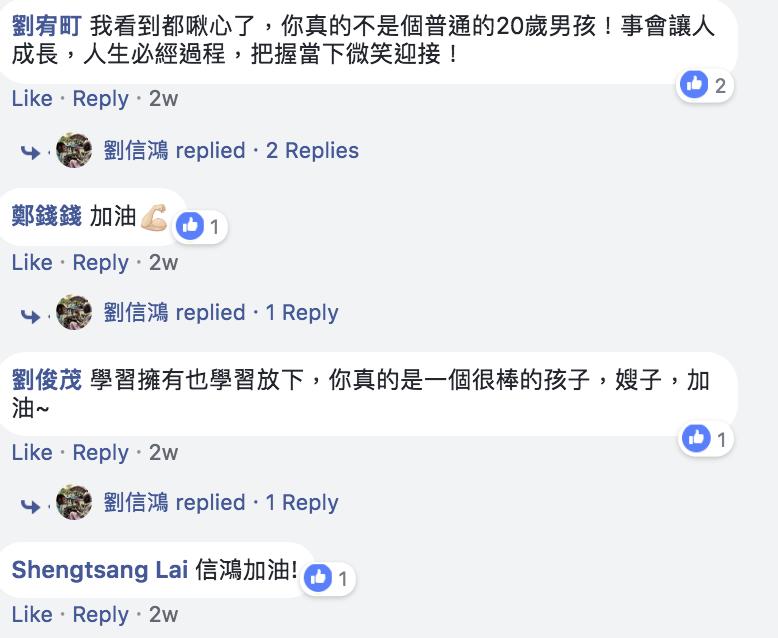Reply to 劉俊茂's comment

coord(100,453)
